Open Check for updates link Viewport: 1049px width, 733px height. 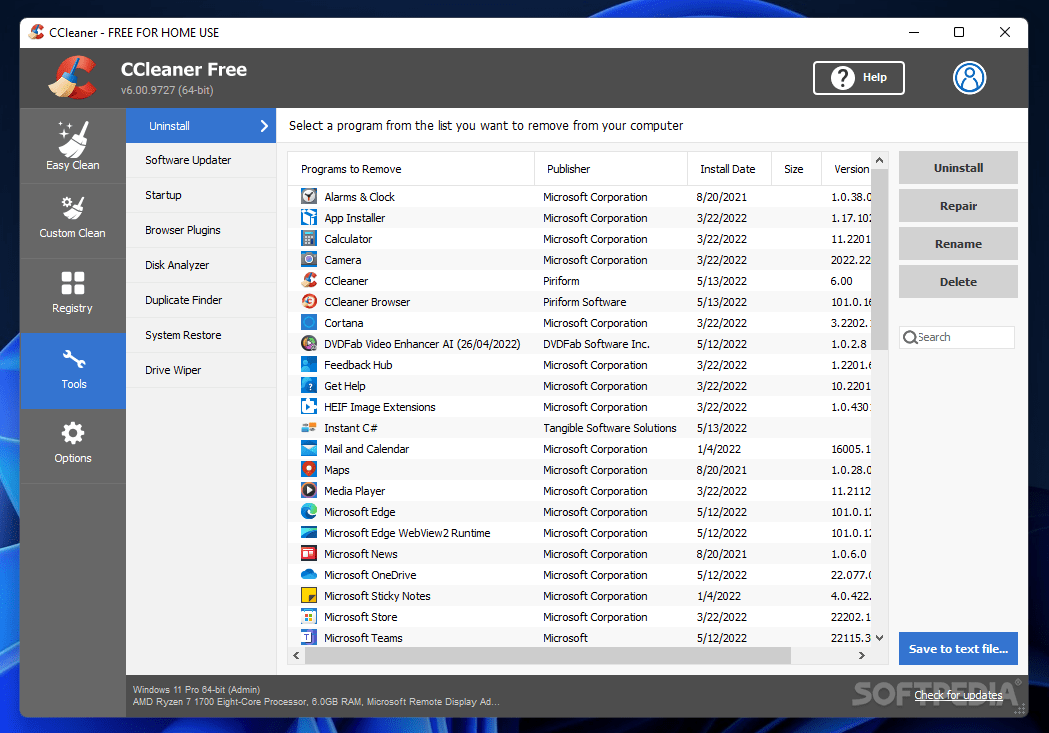(x=957, y=694)
